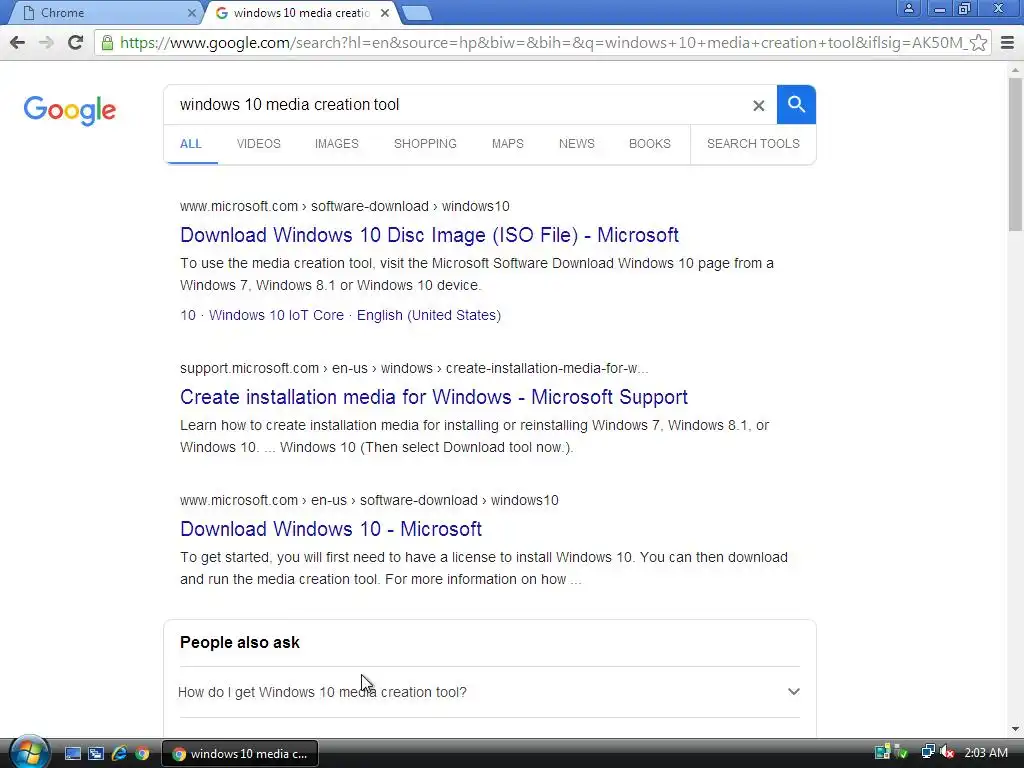Click the English (United States) sublink

click(429, 315)
